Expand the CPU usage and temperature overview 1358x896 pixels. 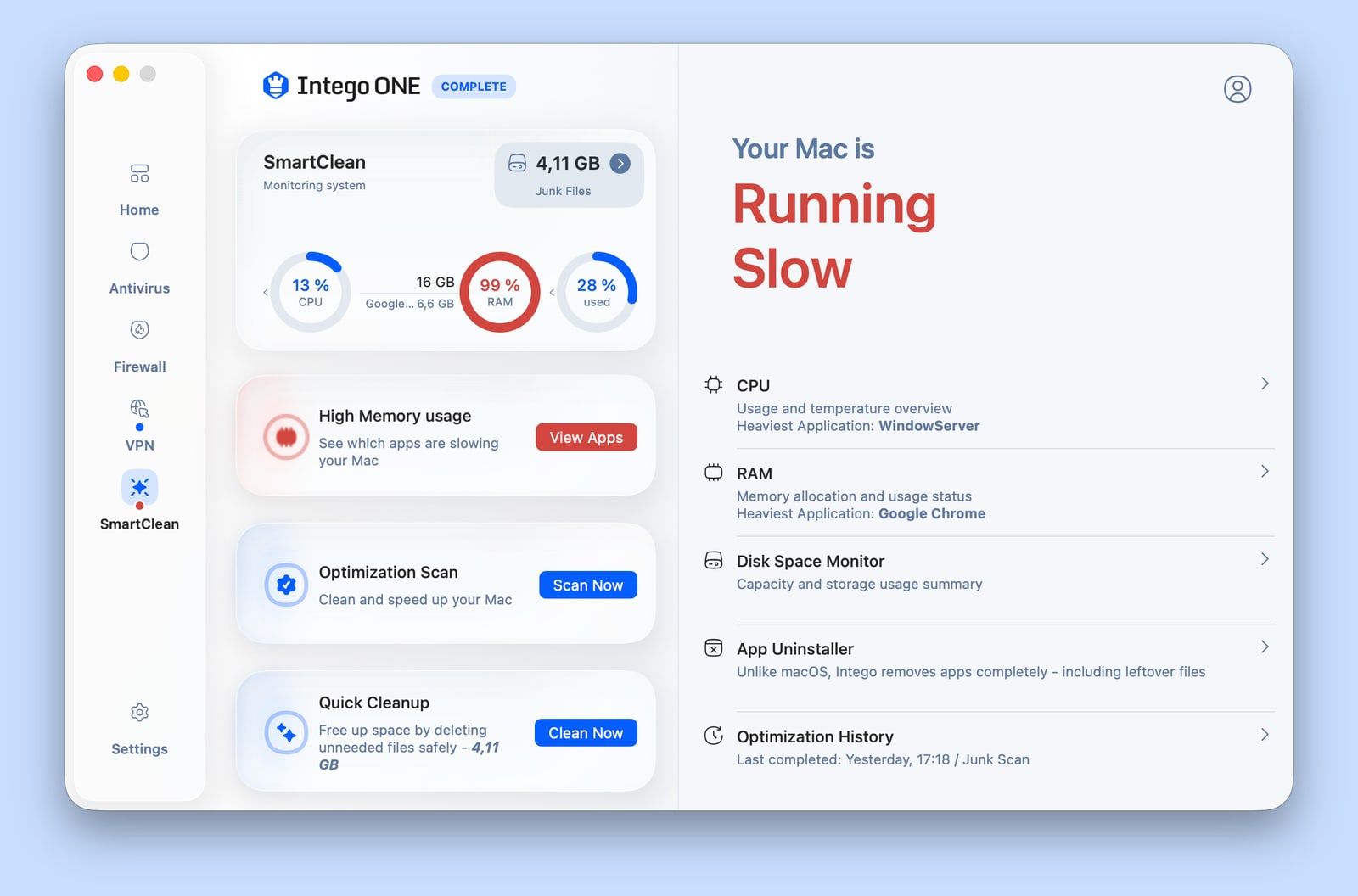(1002, 403)
